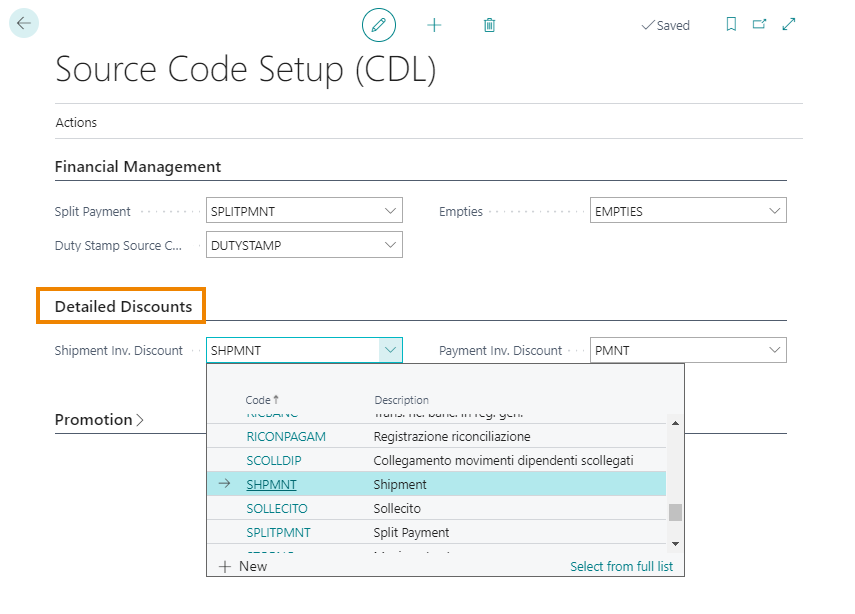The width and height of the screenshot is (855, 614).
Task: Open the Empties dropdown
Action: [774, 211]
